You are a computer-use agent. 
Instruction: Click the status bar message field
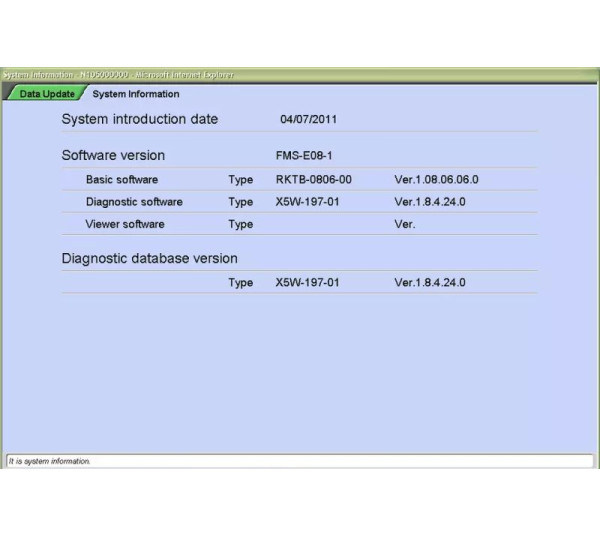click(x=300, y=461)
